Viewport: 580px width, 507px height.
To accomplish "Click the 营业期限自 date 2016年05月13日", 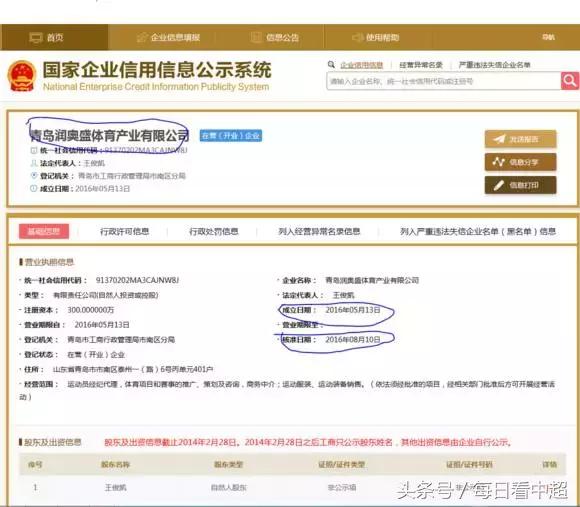I will pyautogui.click(x=102, y=325).
